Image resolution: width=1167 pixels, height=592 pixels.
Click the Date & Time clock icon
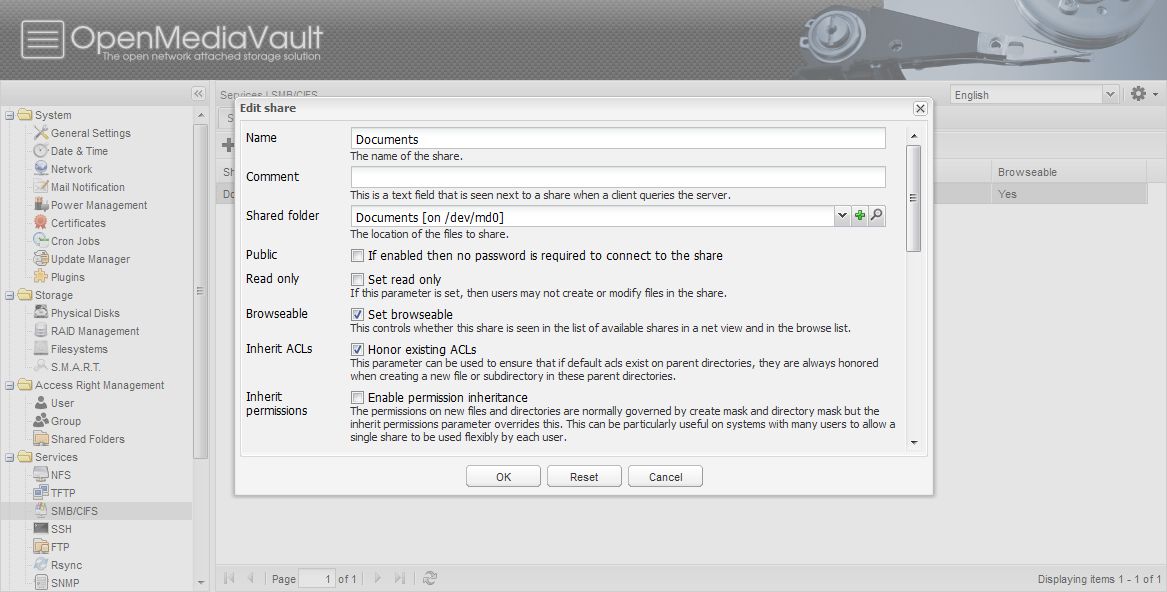(x=41, y=150)
